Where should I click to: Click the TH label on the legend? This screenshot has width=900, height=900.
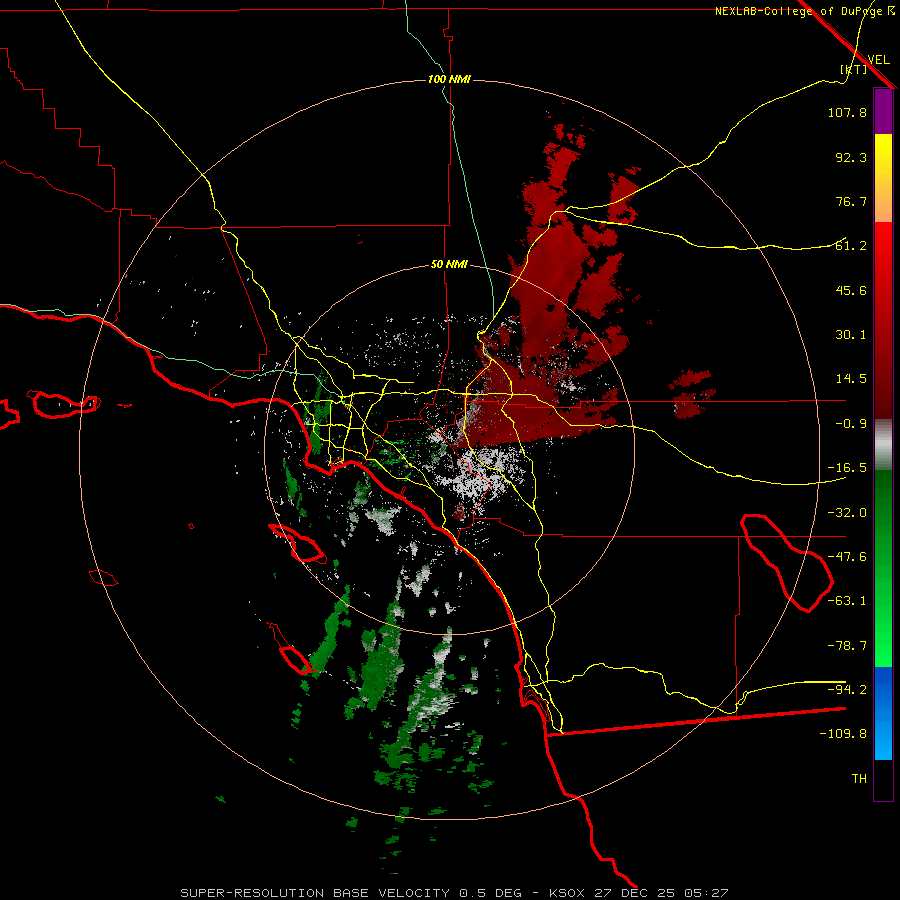(x=859, y=779)
